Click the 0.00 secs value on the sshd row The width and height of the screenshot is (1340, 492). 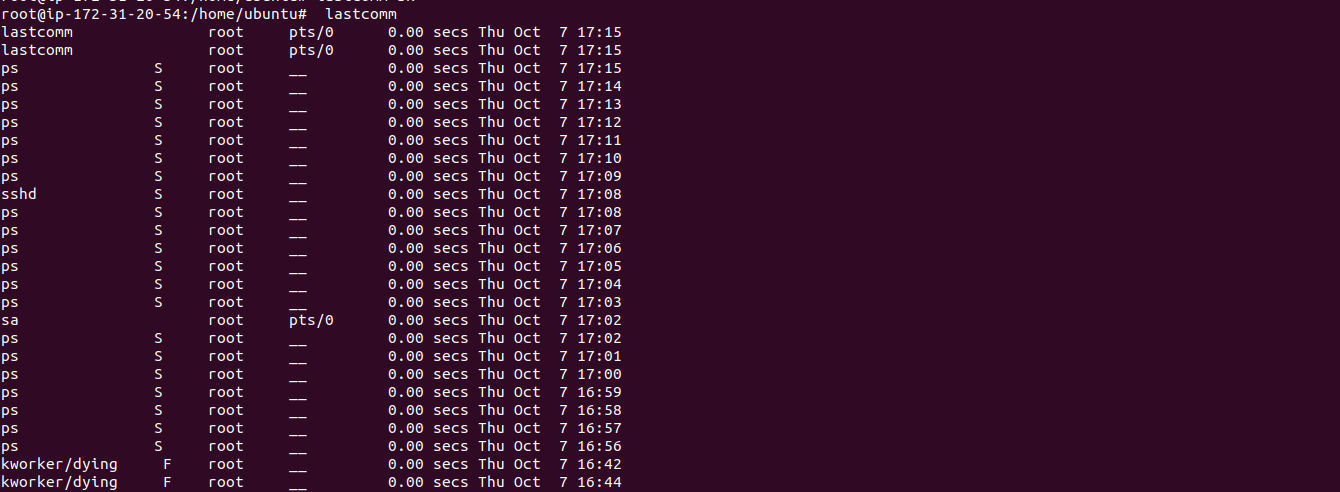tap(429, 194)
